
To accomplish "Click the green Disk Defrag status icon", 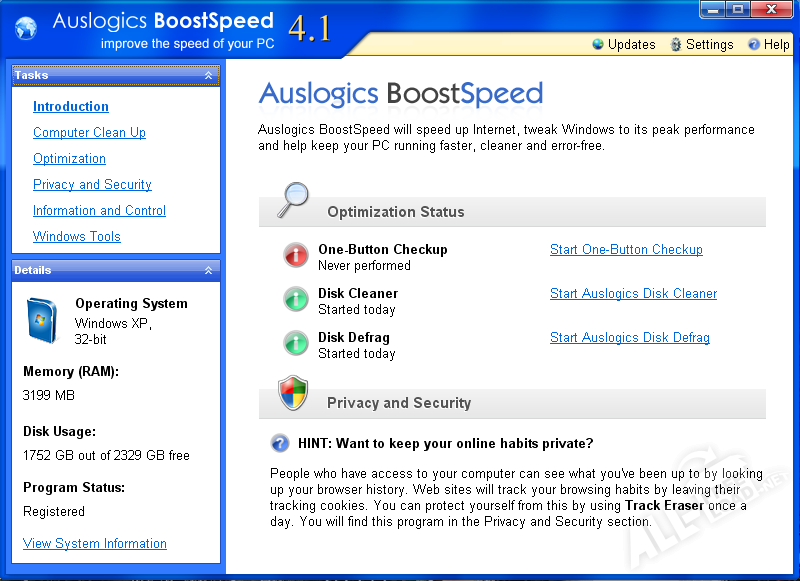I will (296, 344).
